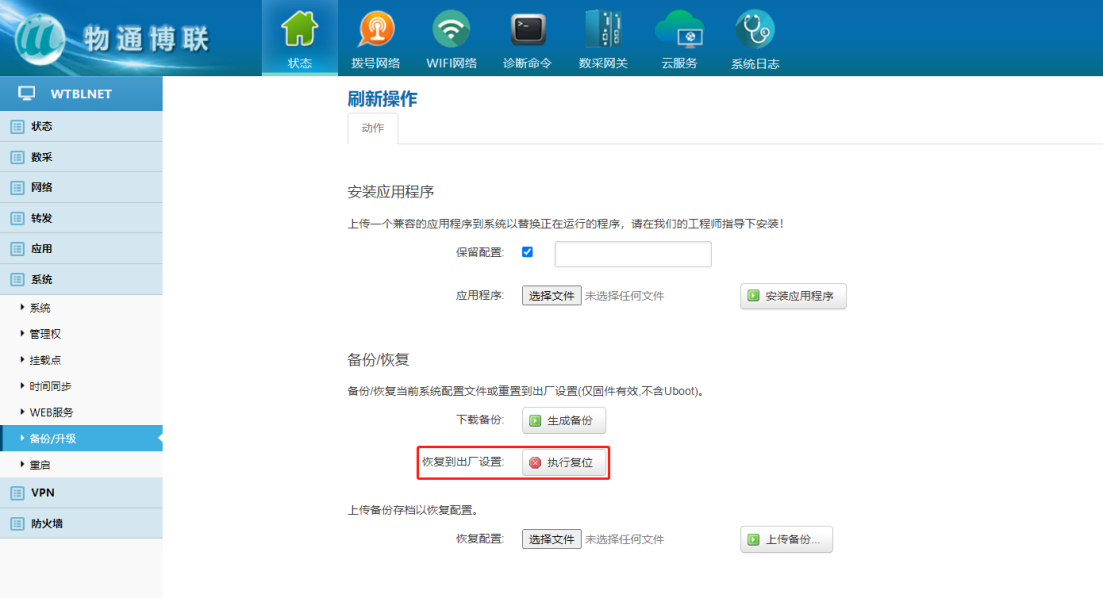The width and height of the screenshot is (1103, 598).
Task: Open the 云服务 cloud icon
Action: (679, 30)
